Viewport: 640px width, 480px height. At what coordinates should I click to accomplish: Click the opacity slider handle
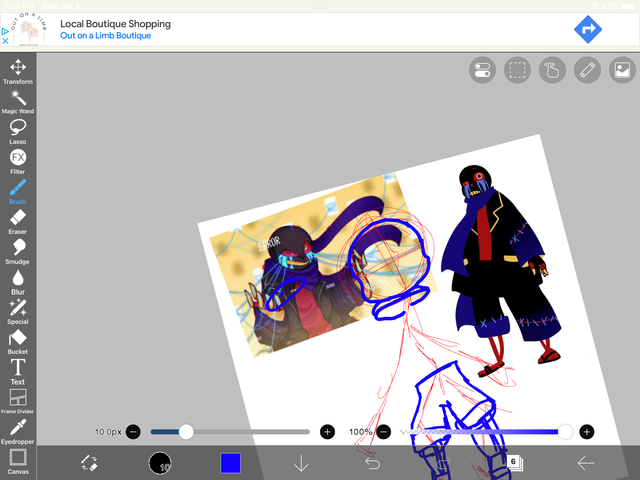(x=565, y=431)
